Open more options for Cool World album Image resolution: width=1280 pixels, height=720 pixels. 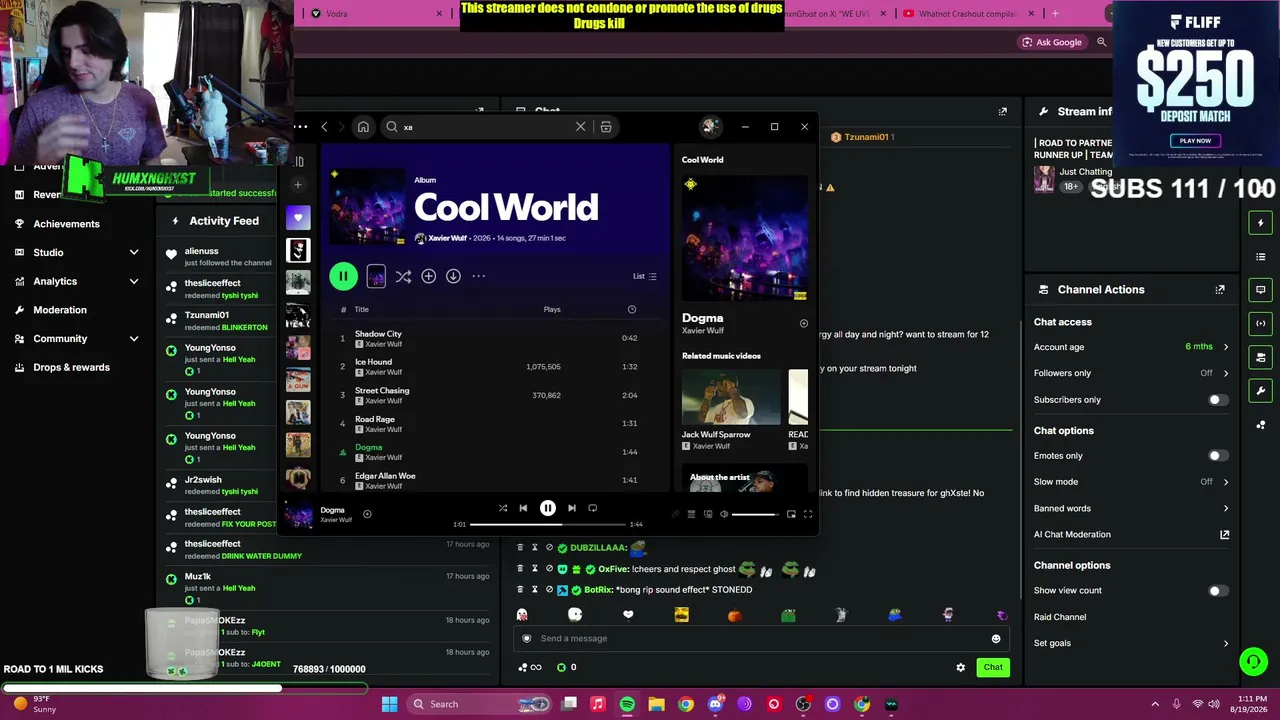point(478,276)
